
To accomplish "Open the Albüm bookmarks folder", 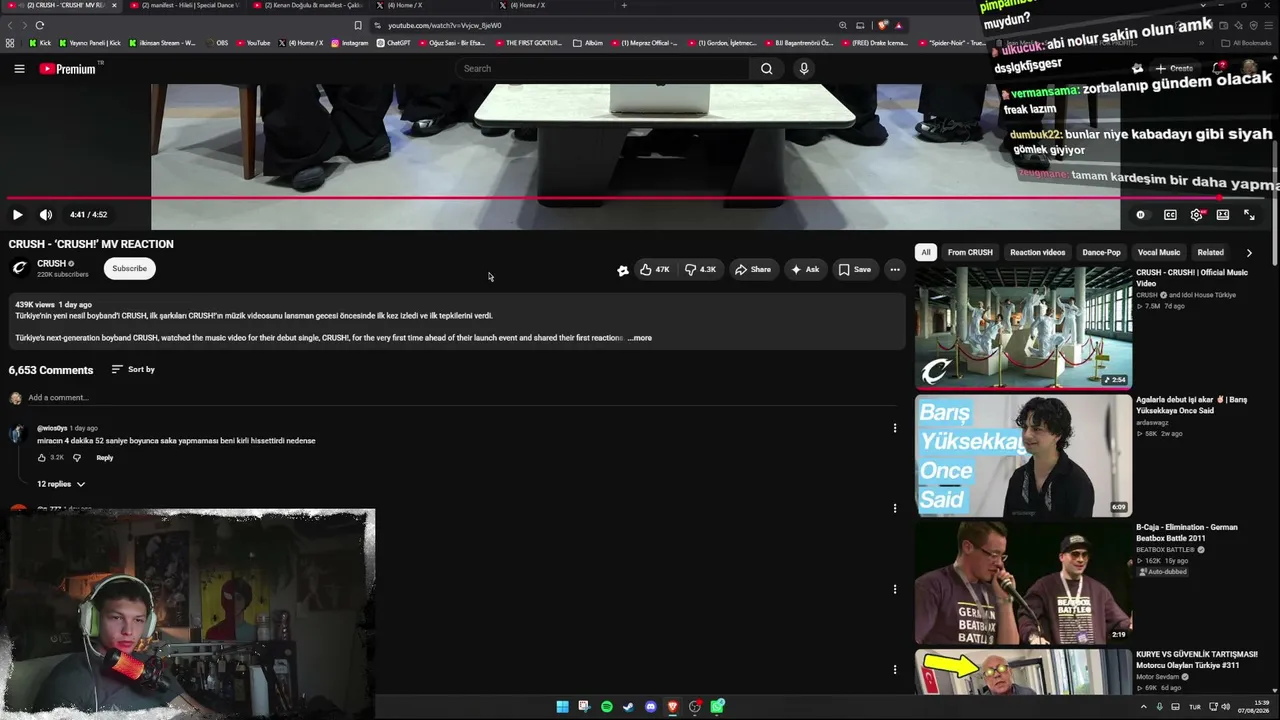I will 588,43.
